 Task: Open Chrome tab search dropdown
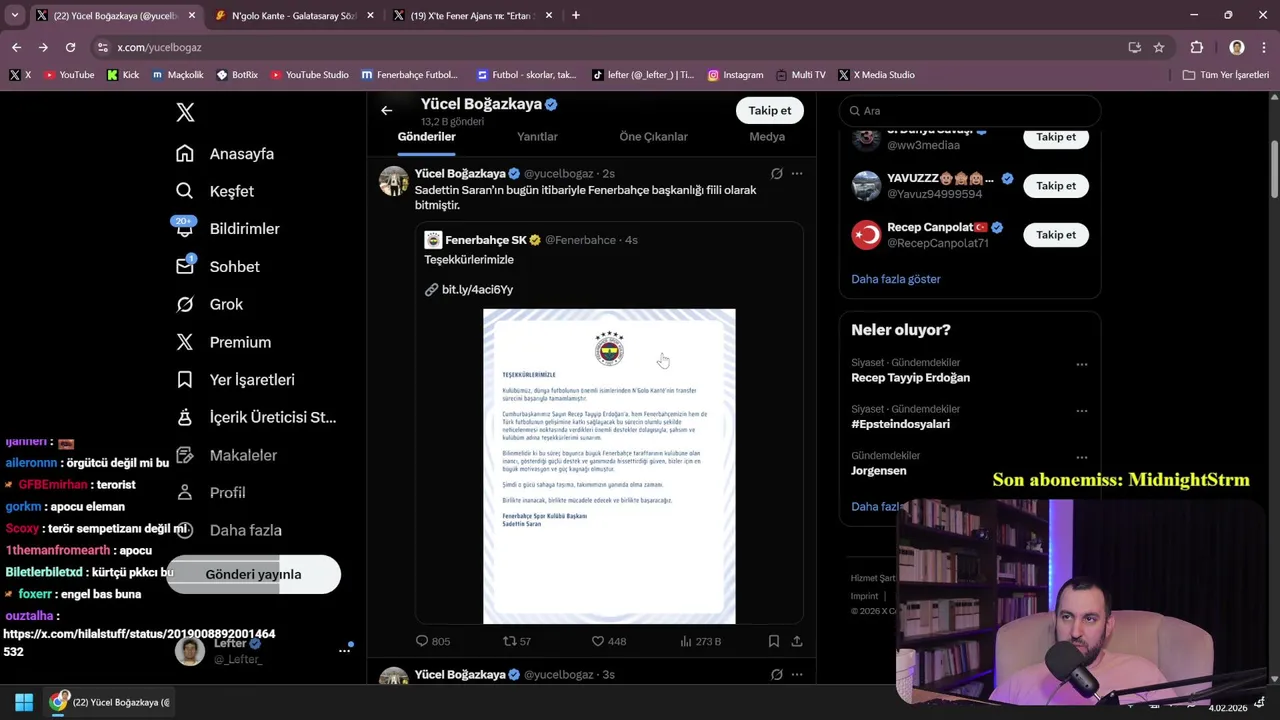point(14,15)
